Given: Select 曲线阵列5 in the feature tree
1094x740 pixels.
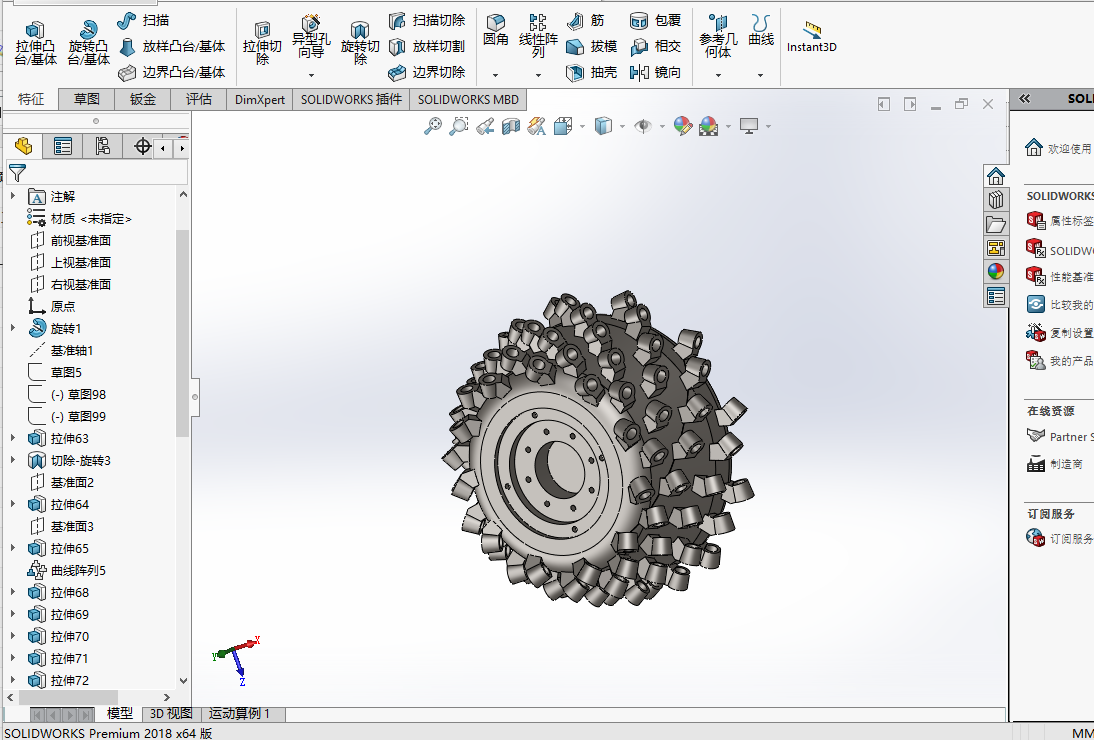Looking at the screenshot, I should tap(66, 571).
